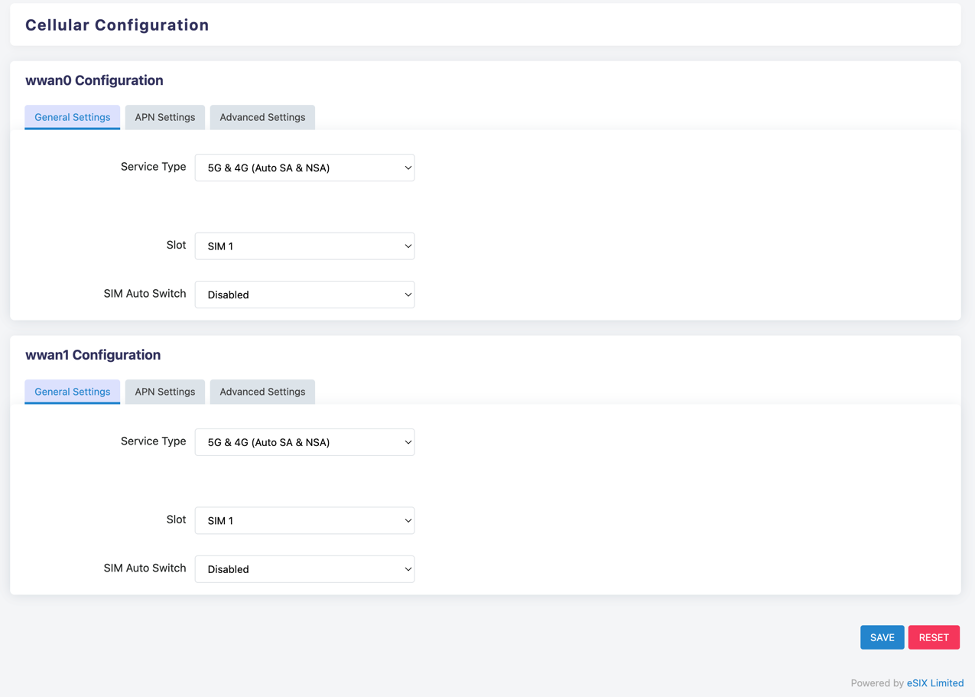This screenshot has width=977, height=697.
Task: Open the wwan1 Service Type dropdown
Action: tap(305, 442)
